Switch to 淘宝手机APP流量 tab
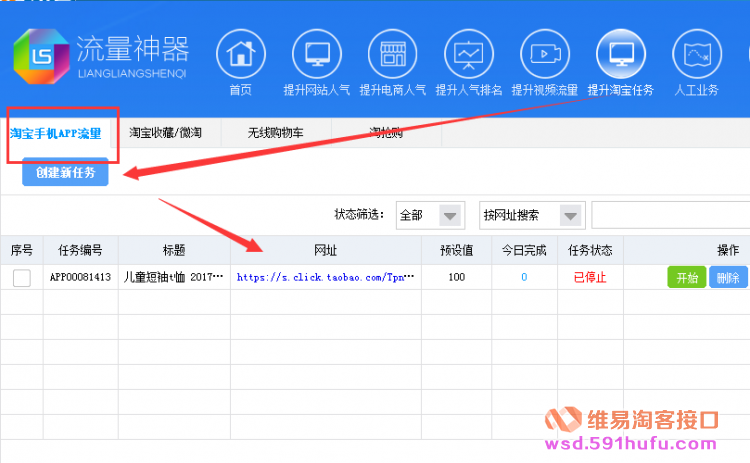750x463 pixels. pos(55,133)
